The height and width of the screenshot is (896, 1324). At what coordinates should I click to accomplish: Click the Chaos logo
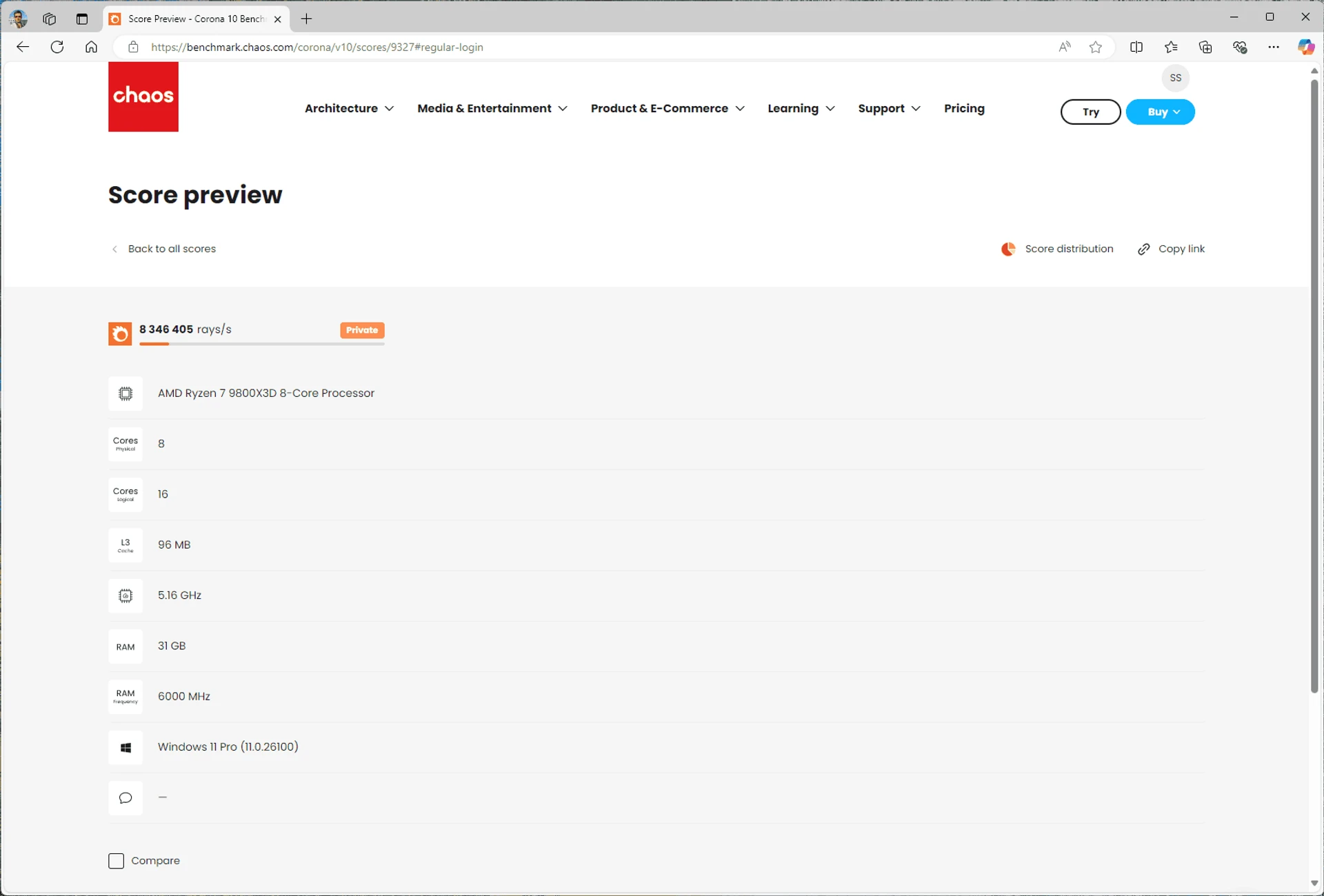(143, 96)
